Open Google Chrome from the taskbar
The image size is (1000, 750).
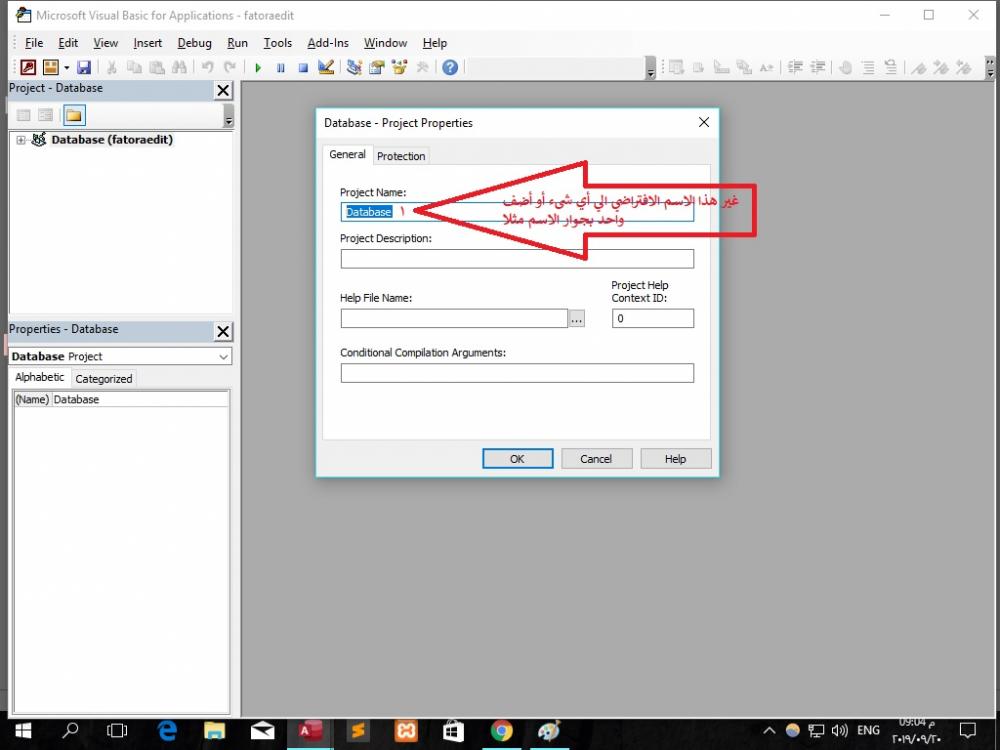(501, 731)
